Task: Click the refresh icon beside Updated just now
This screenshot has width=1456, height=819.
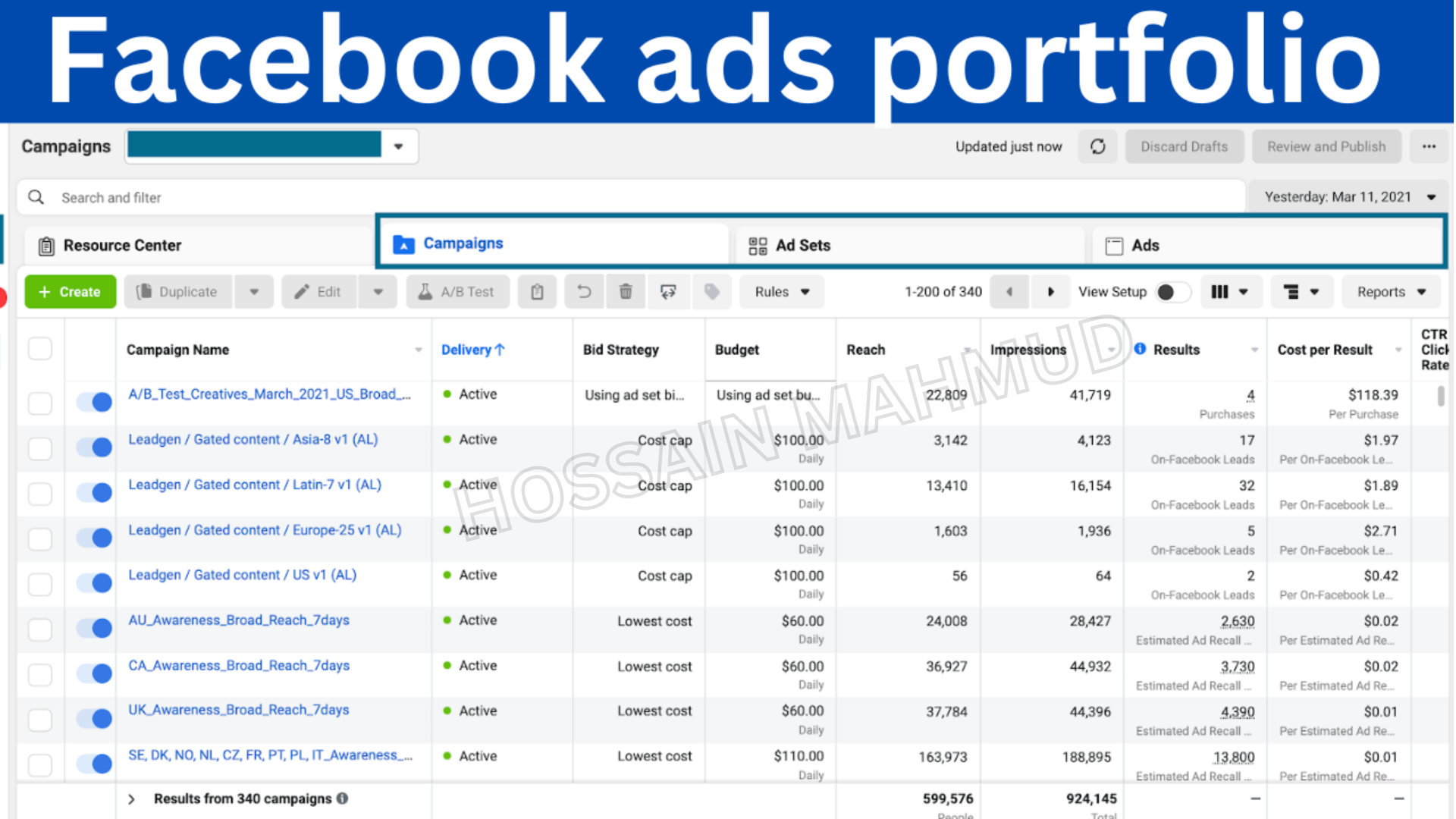Action: tap(1097, 146)
